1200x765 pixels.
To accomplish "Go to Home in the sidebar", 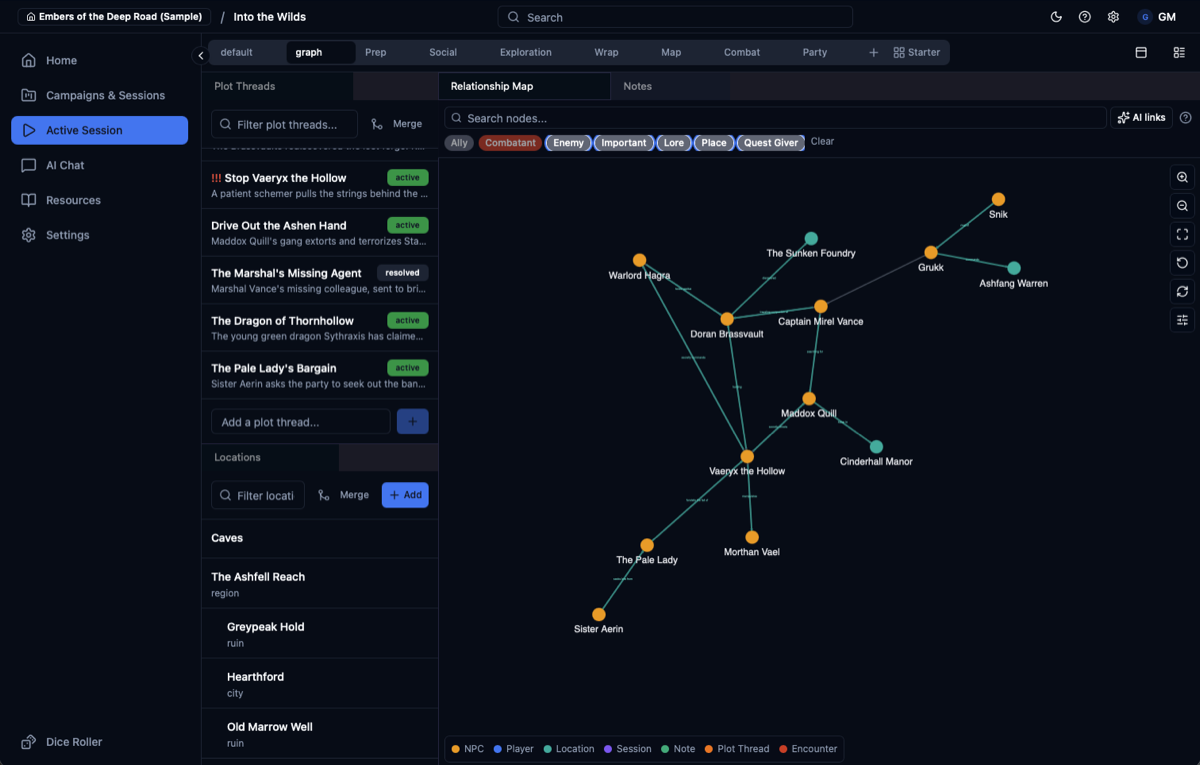I will point(99,60).
